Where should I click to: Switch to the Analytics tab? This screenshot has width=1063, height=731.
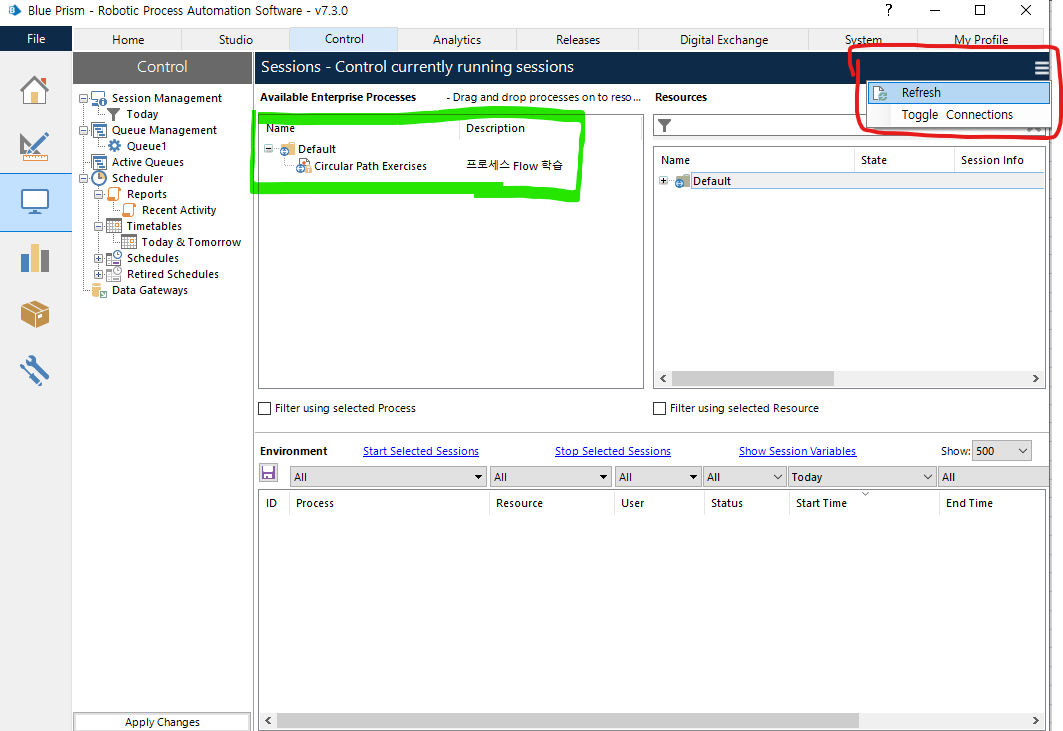click(x=457, y=39)
